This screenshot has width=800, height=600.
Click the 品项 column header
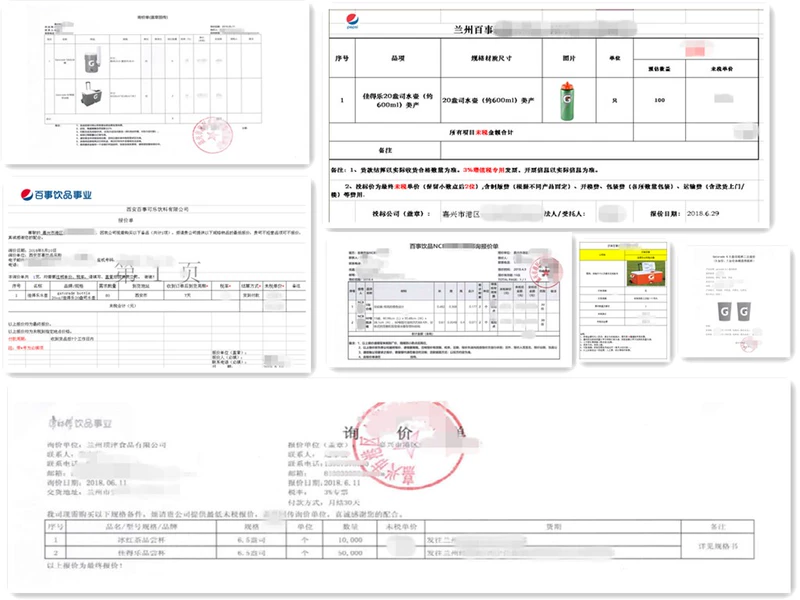pos(397,58)
